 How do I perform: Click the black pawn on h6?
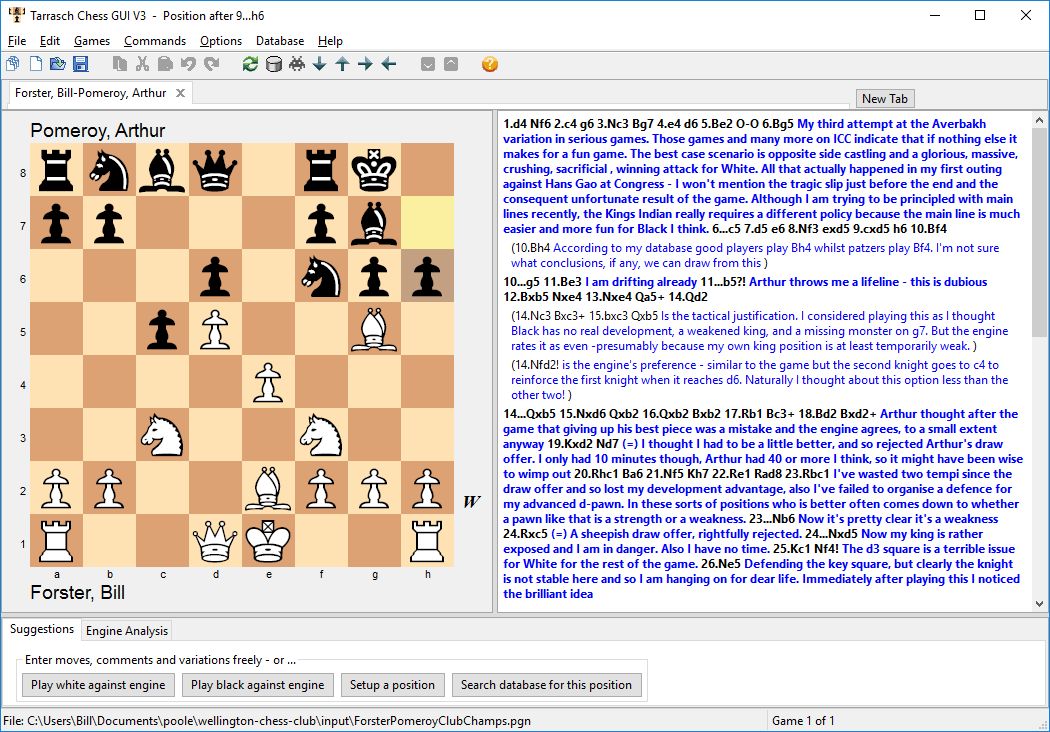[x=427, y=276]
